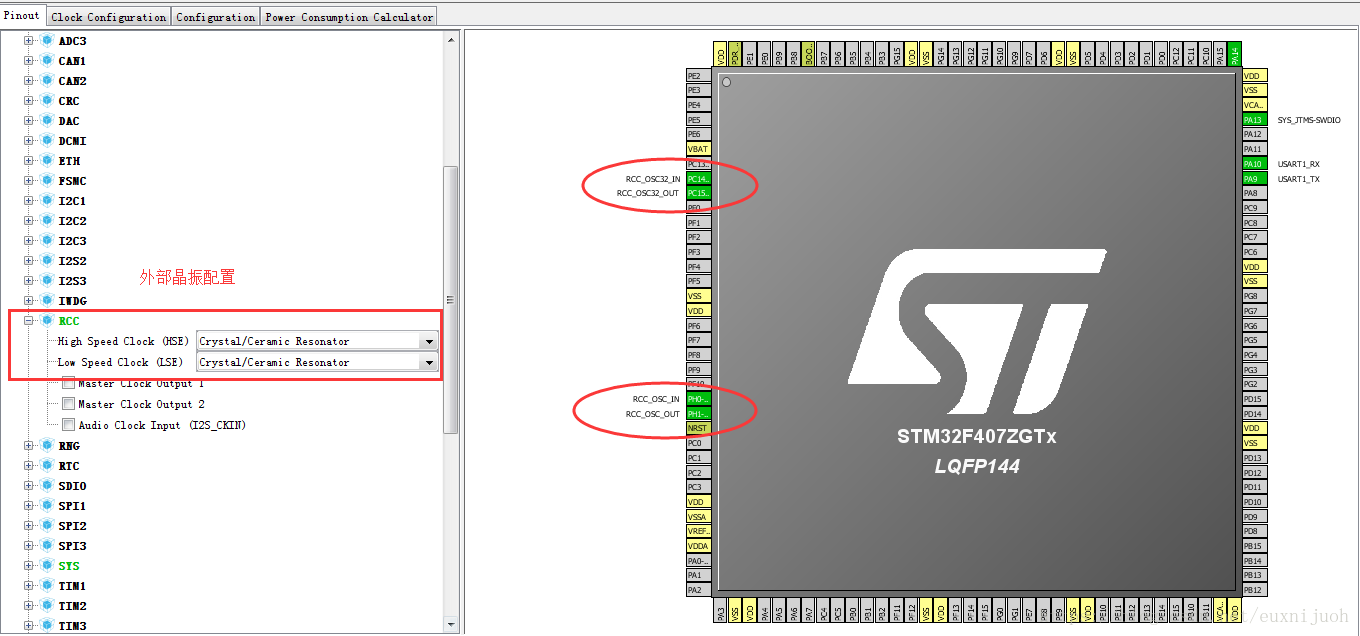
Task: Select the SPI2 tree item label
Action: (72, 526)
